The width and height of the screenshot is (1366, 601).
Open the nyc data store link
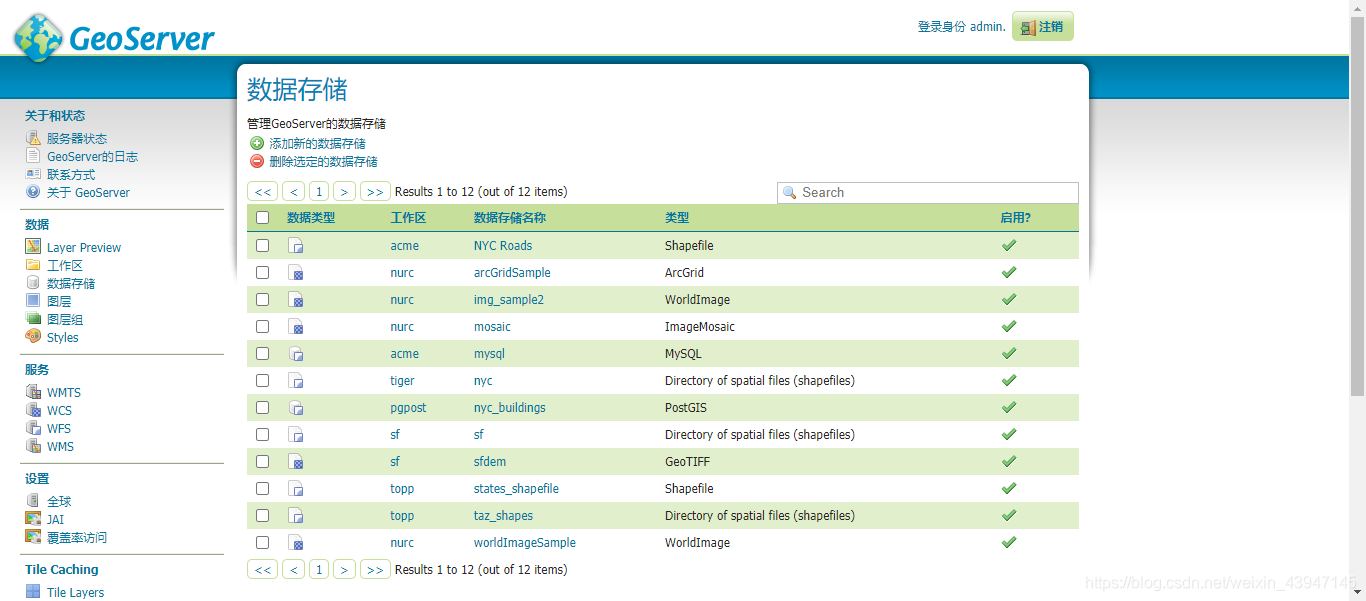[483, 381]
